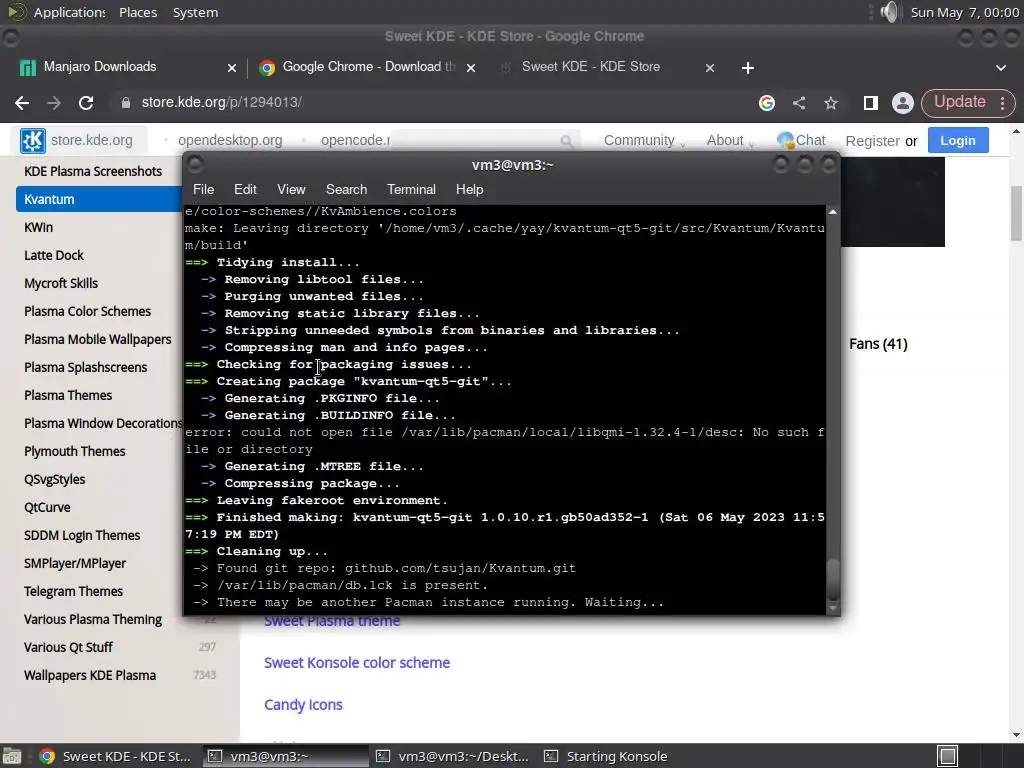Open the terminal Search menu

[346, 189]
